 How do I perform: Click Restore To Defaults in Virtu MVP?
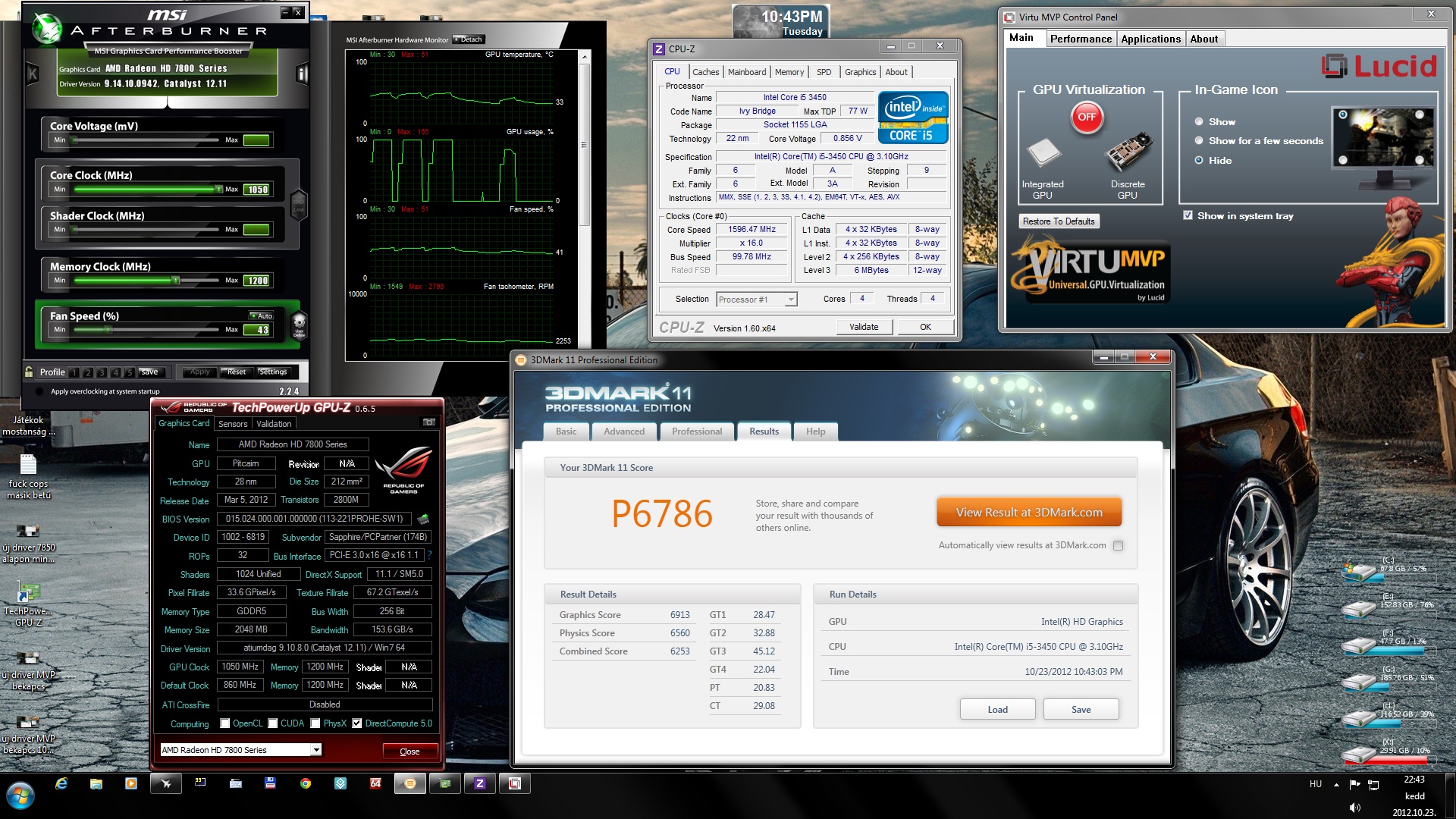1059,221
